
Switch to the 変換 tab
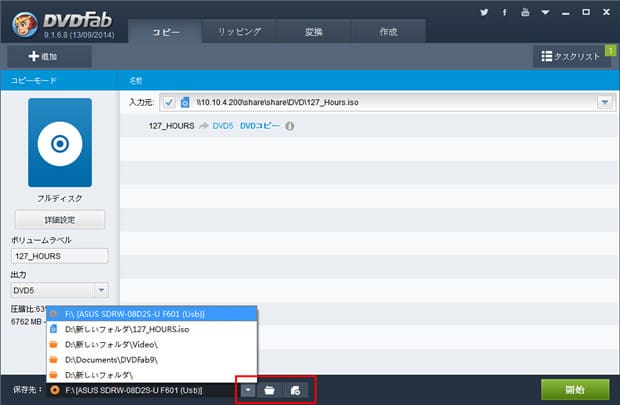pyautogui.click(x=314, y=32)
